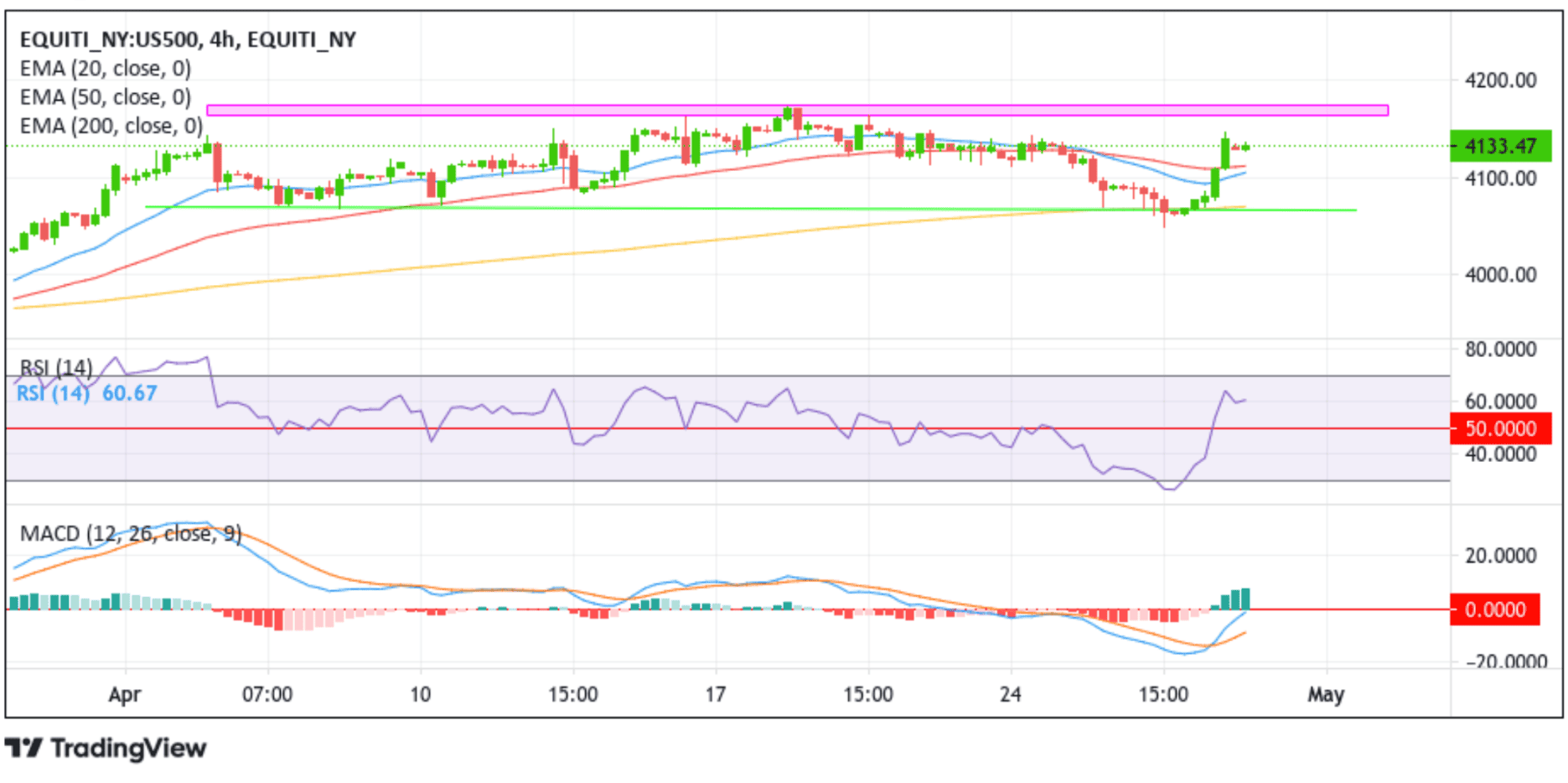This screenshot has width=1568, height=783.
Task: Select the green horizontal support line
Action: [x=751, y=209]
